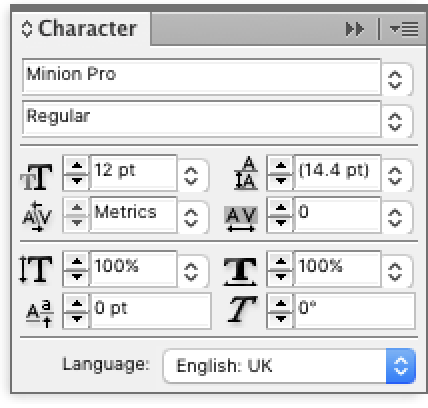Select the Character panel tab
428x408 pixels.
pyautogui.click(x=80, y=29)
